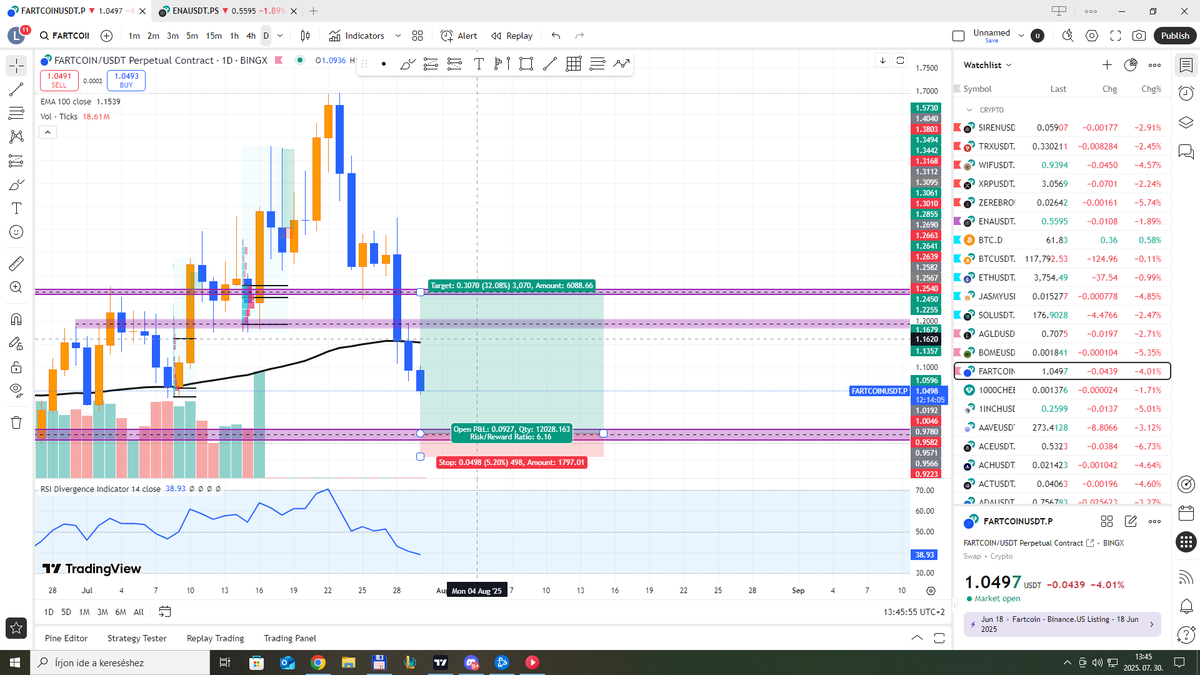Open the layout setup square icon
Viewport: 1200px width, 675px height.
click(958, 36)
